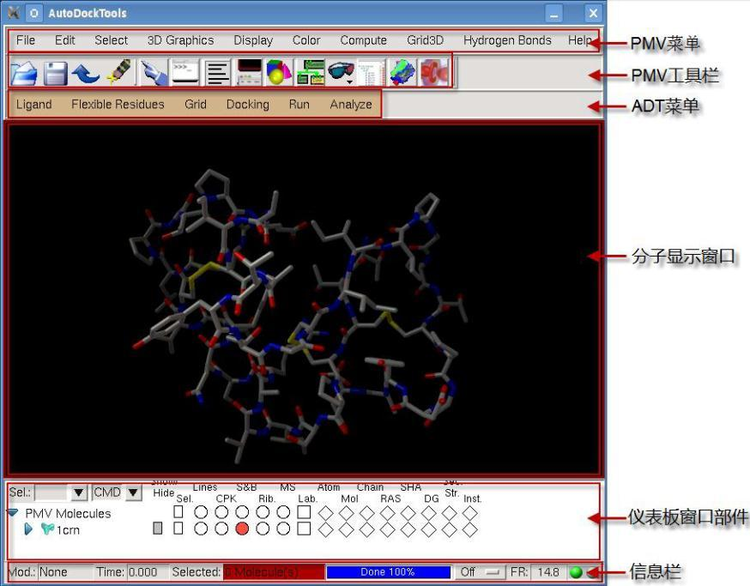The height and width of the screenshot is (586, 750).
Task: Click the tree listing sheet toolbar icon
Action: pyautogui.click(x=371, y=73)
